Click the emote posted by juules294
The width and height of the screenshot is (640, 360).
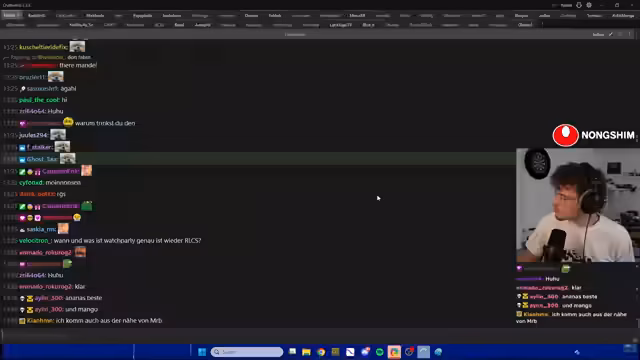point(58,134)
